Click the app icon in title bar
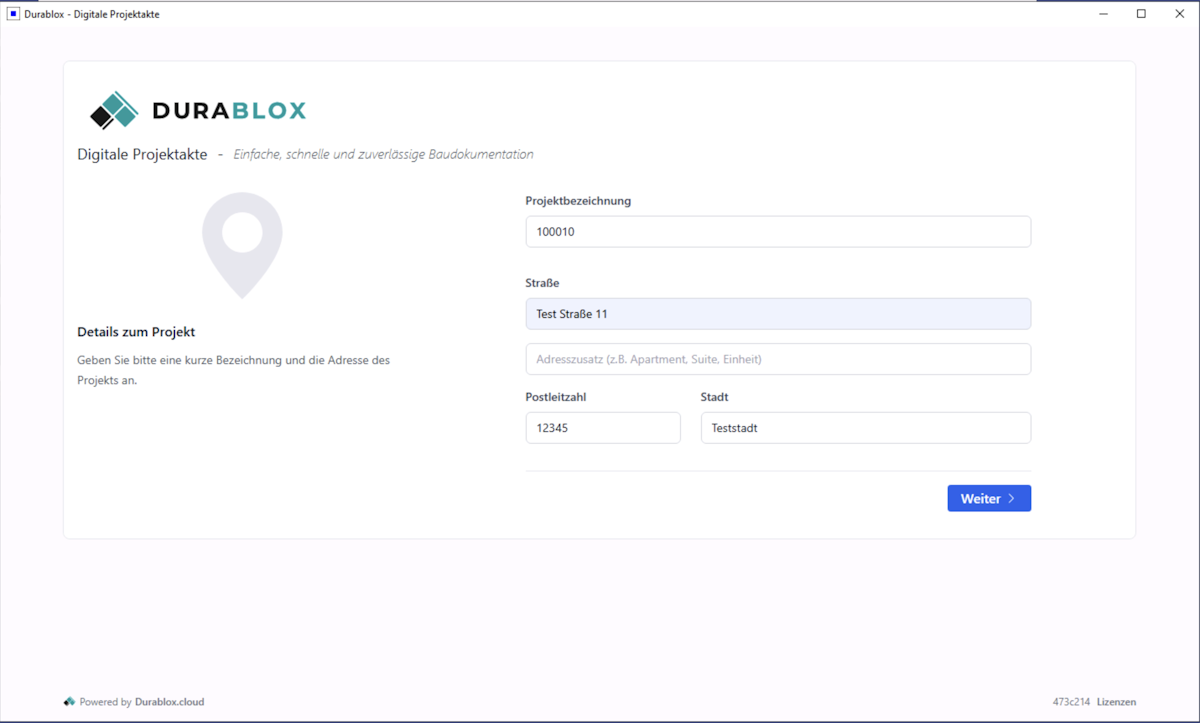This screenshot has height=723, width=1200. [13, 14]
